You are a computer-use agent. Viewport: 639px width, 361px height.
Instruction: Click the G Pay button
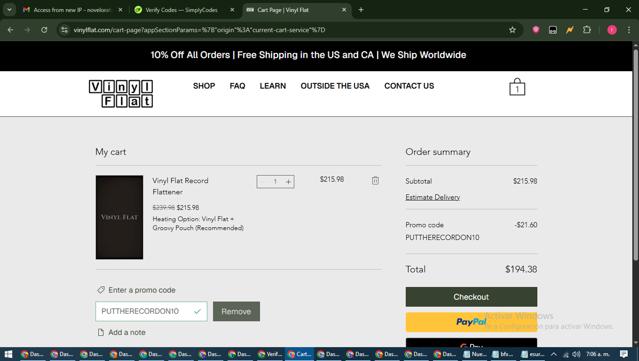pos(471,343)
